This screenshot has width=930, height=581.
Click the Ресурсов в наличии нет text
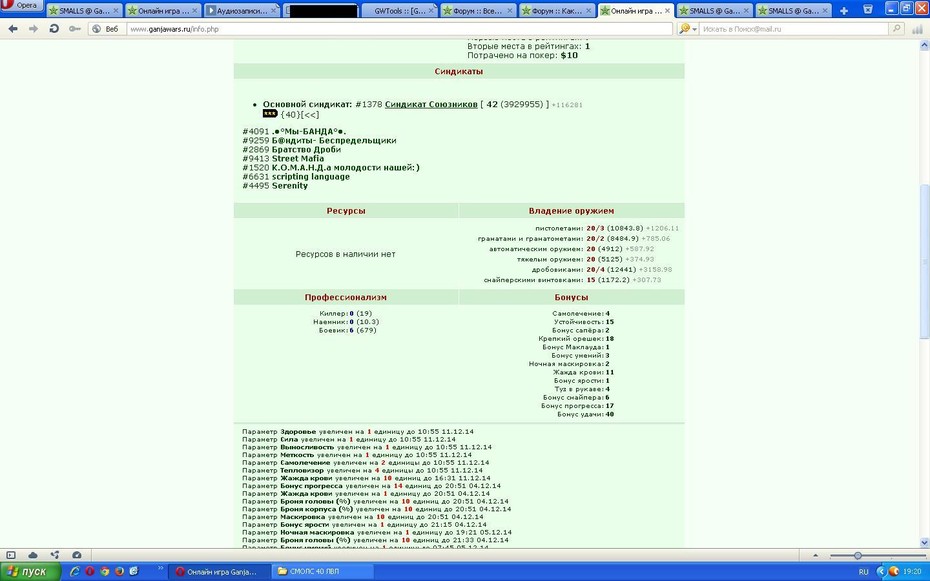coord(345,254)
